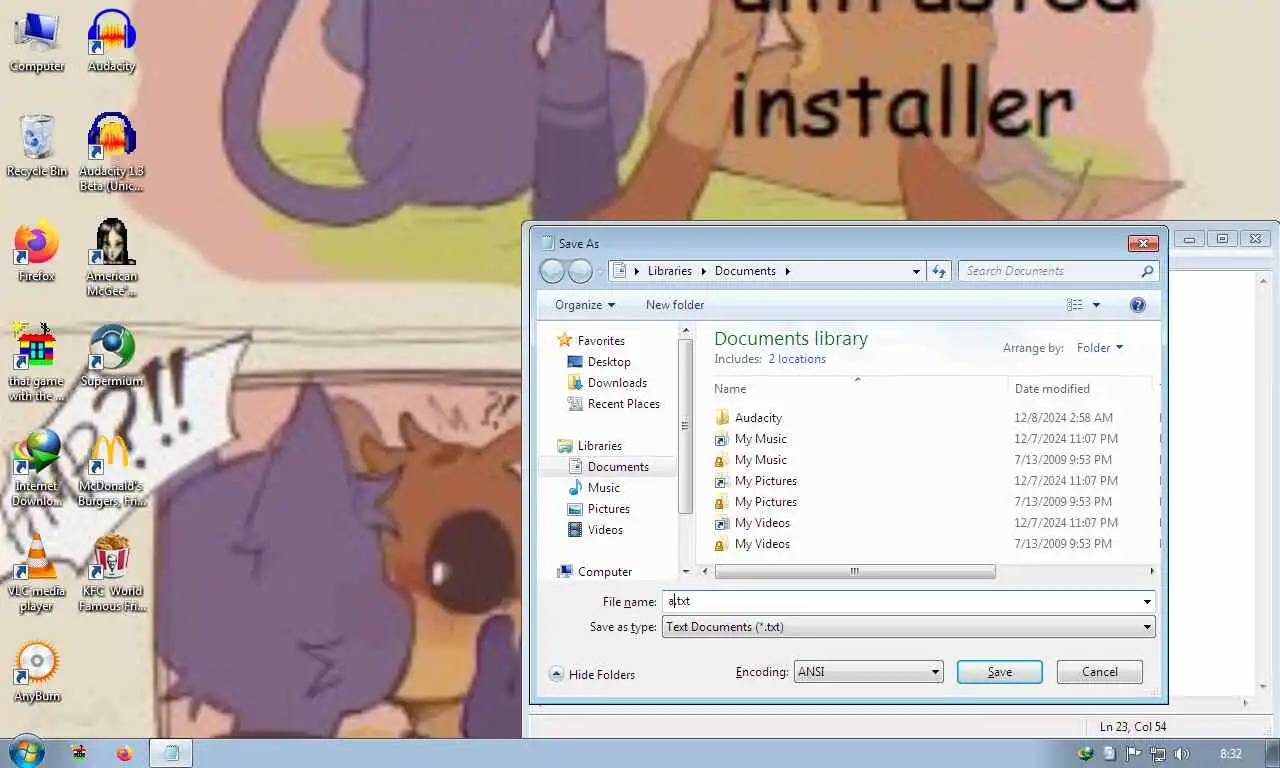Open the Audacity desktop shortcut
Screen dimensions: 1280x768
(111, 40)
